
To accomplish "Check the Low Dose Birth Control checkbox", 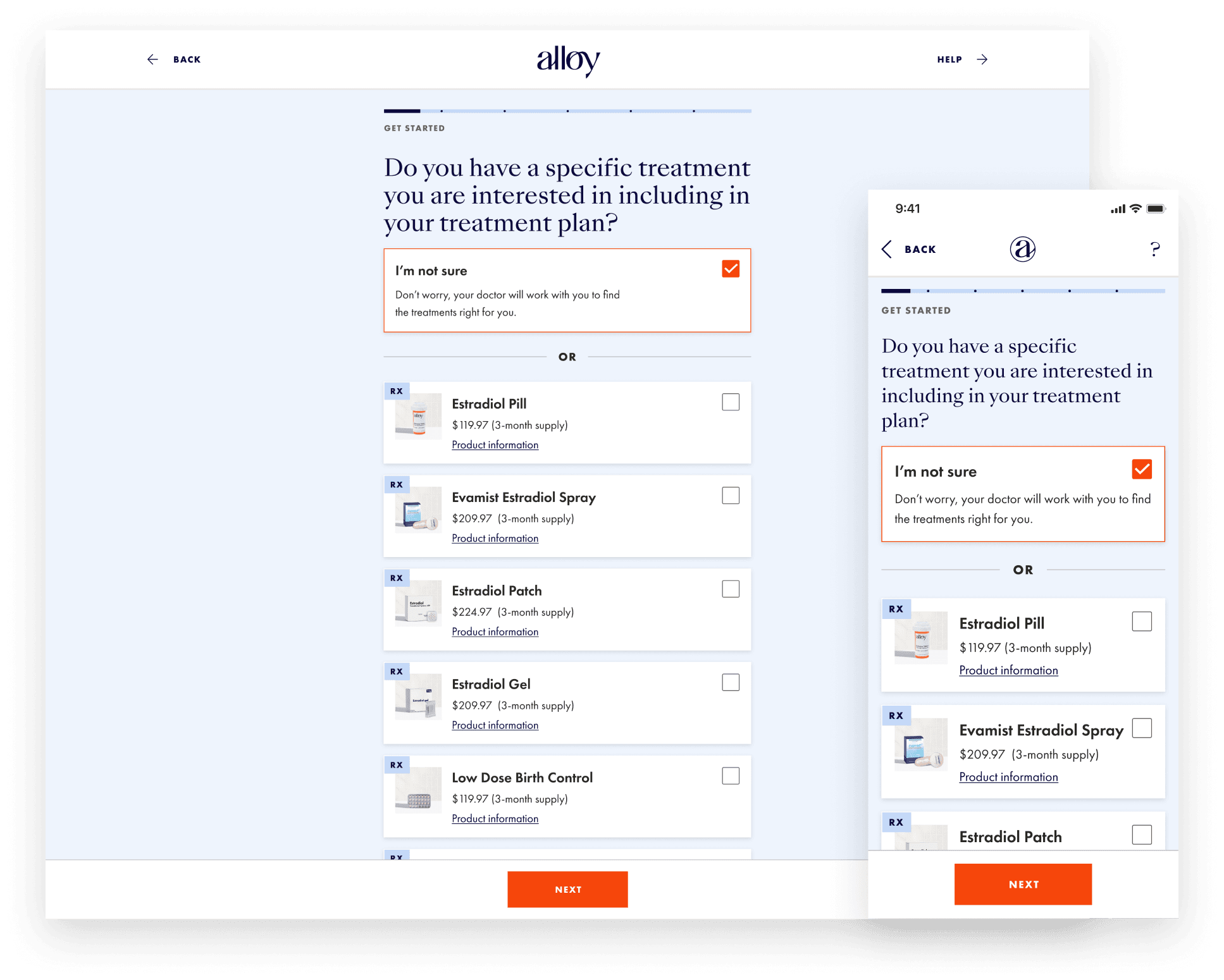I will pos(731,776).
